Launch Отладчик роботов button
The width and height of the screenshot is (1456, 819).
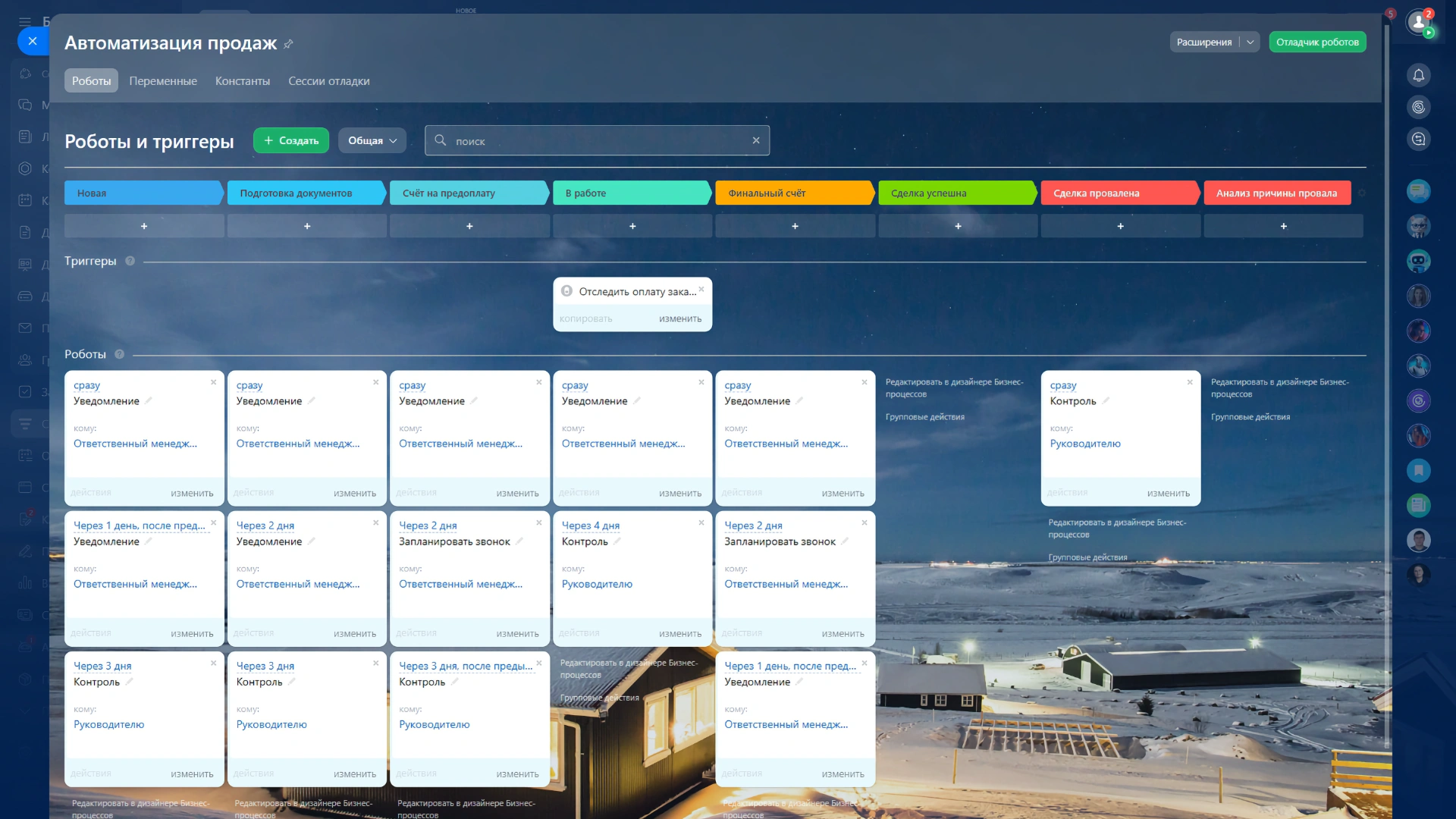click(x=1317, y=42)
